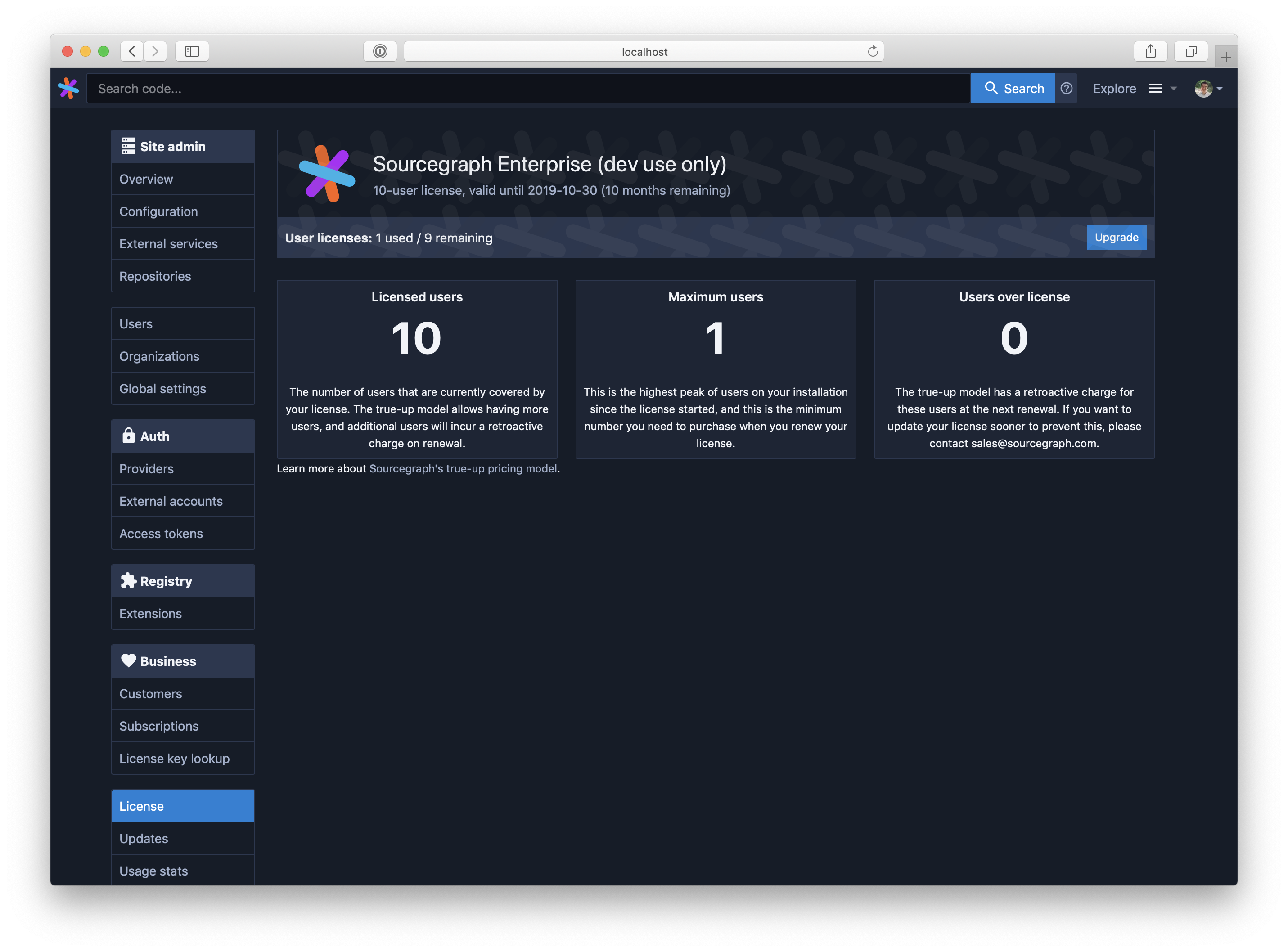Open Updates in the sidebar
The image size is (1288, 952).
point(183,838)
